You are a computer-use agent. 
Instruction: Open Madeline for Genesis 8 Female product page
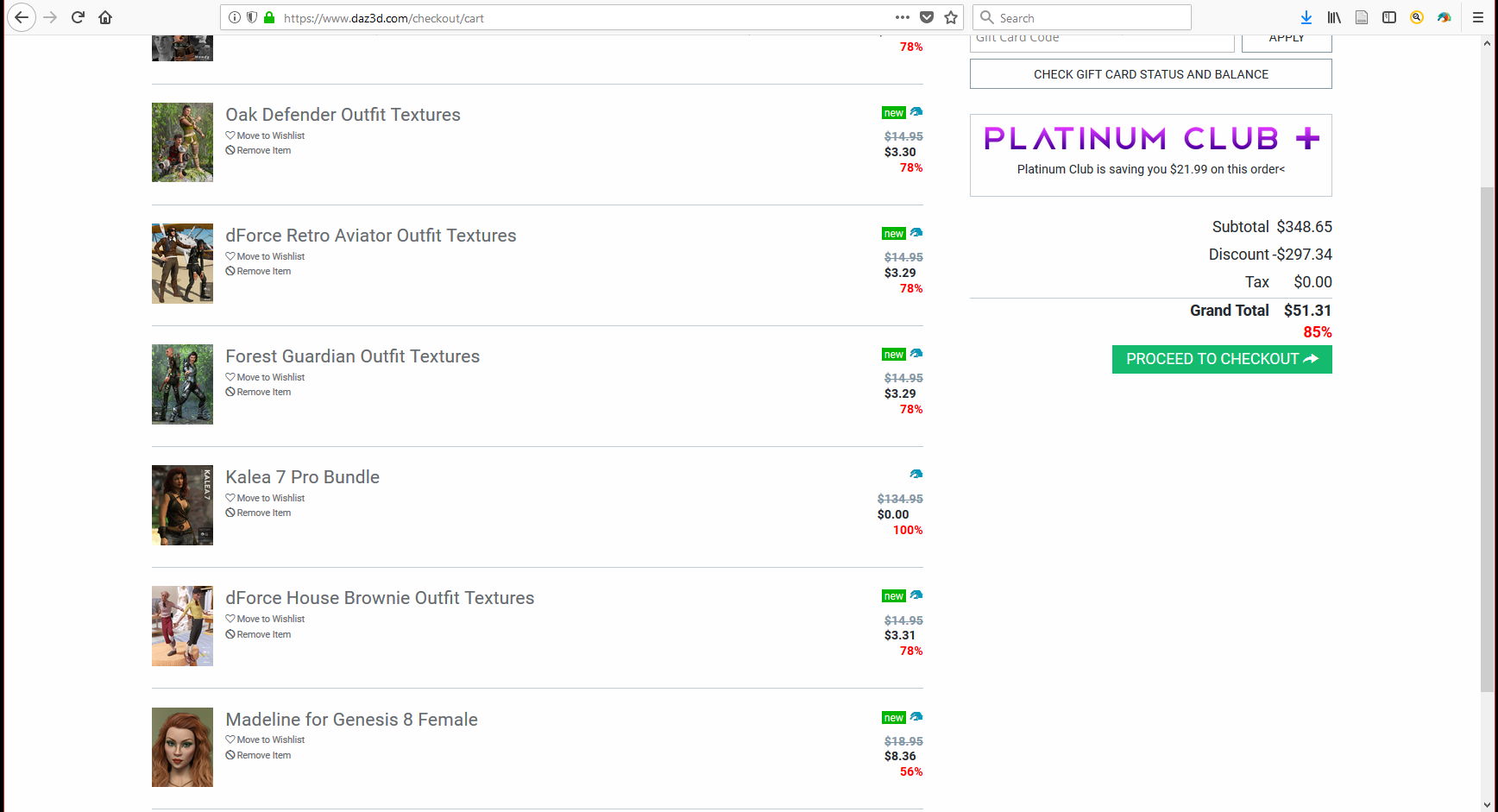tap(351, 720)
